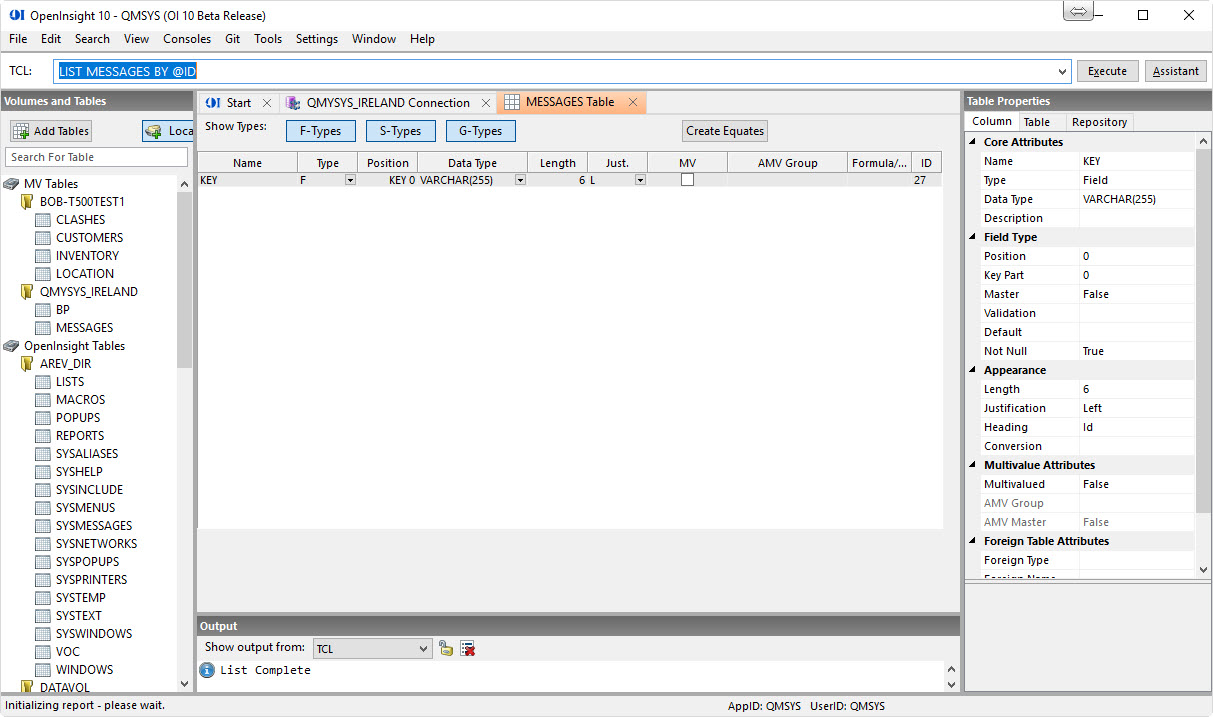Click the QMYSYS_IRELAND folder icon in tree
This screenshot has height=717, width=1213.
[x=27, y=292]
